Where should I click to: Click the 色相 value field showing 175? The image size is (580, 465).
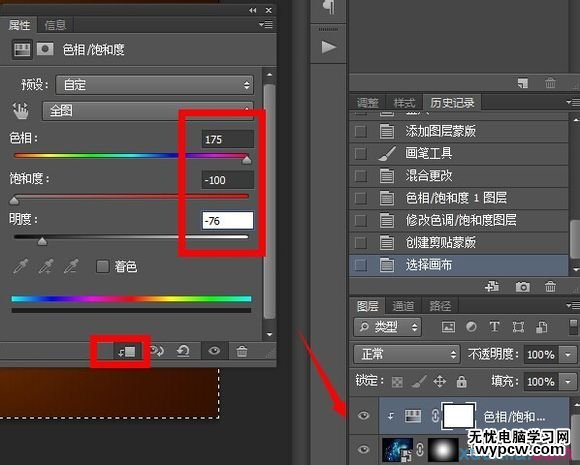[227, 139]
